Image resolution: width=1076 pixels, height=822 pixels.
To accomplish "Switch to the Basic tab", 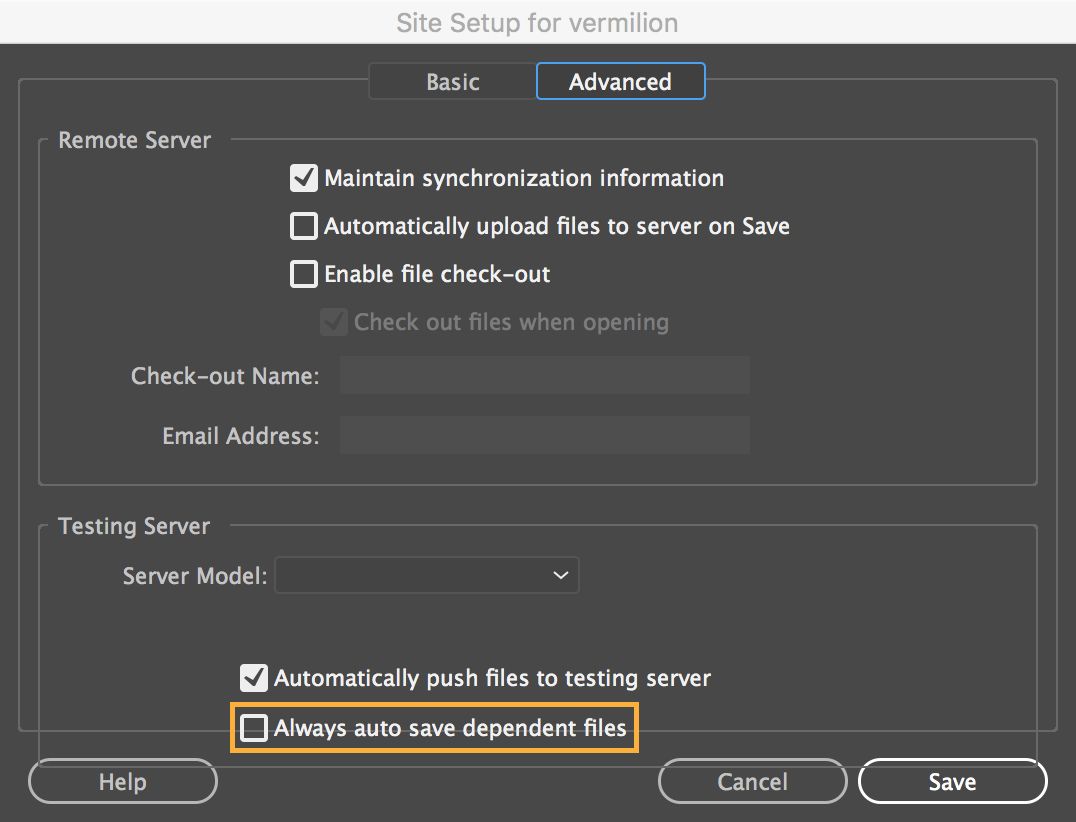I will (452, 82).
